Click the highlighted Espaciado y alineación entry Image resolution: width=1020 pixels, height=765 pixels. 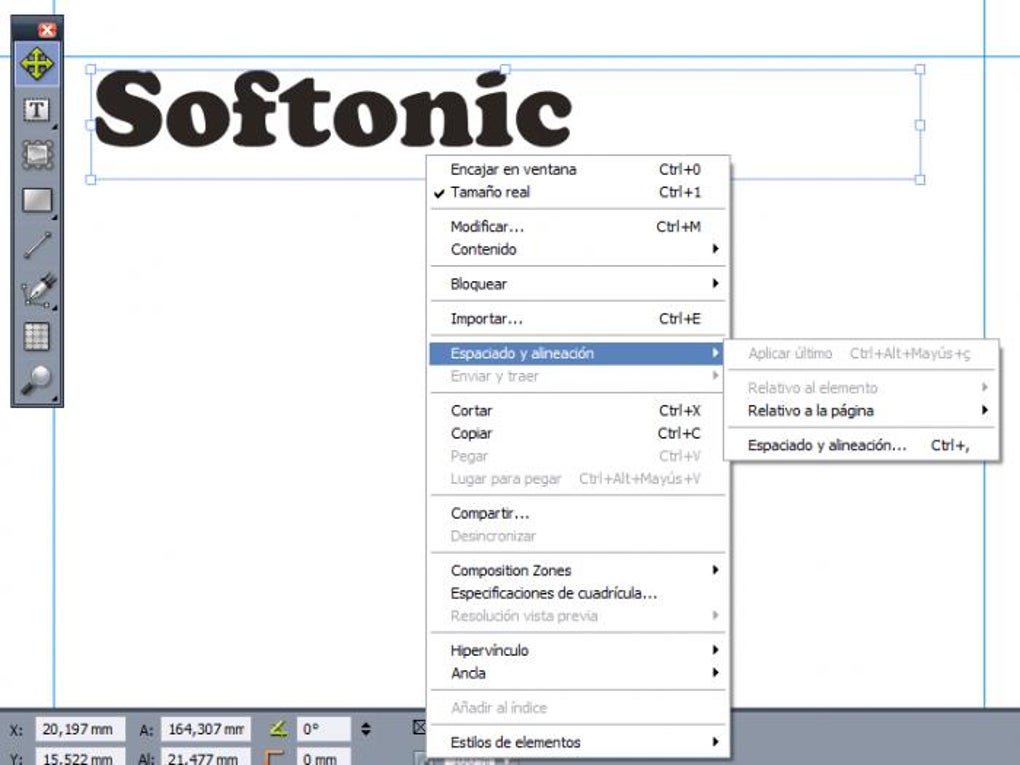coord(578,353)
